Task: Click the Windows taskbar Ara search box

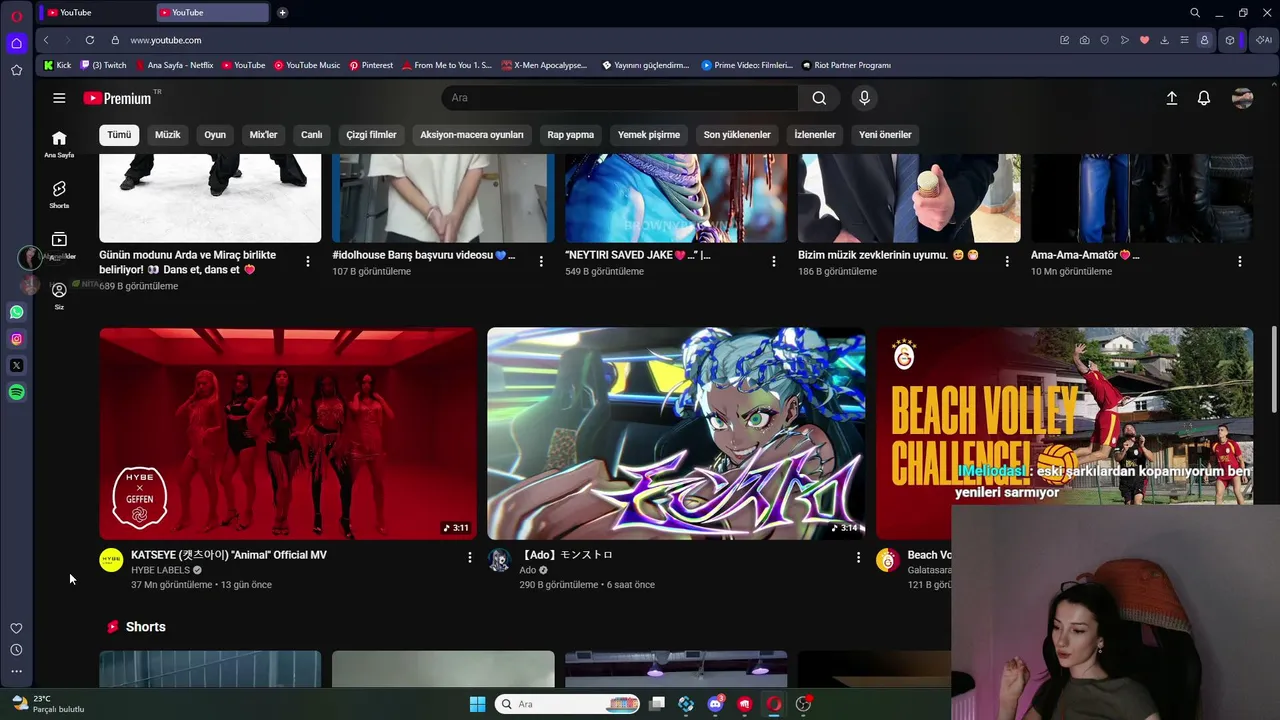Action: (568, 704)
